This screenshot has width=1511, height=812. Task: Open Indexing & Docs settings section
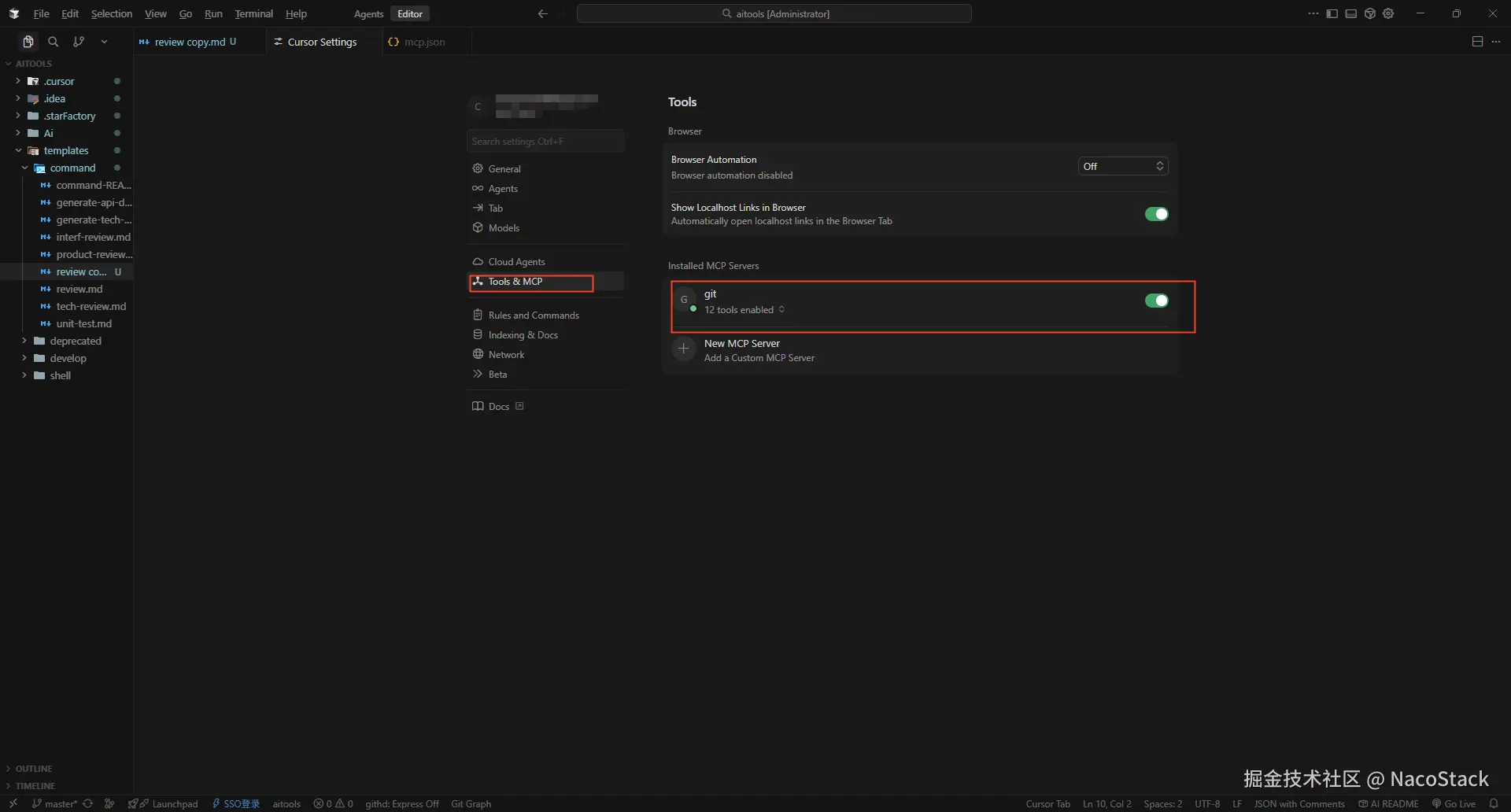[x=545, y=334]
